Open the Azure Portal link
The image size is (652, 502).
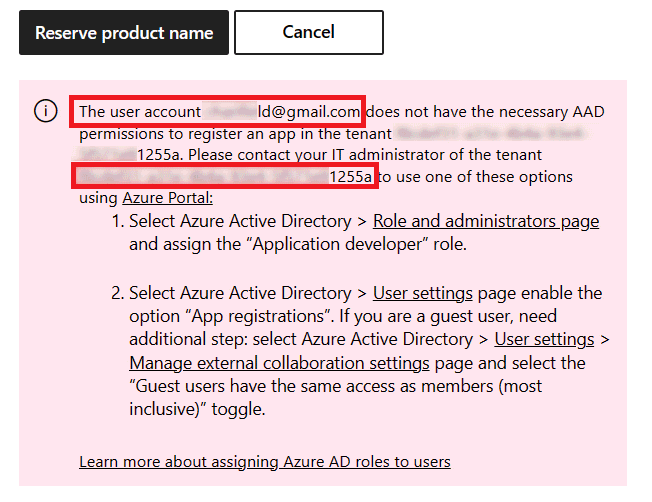168,198
